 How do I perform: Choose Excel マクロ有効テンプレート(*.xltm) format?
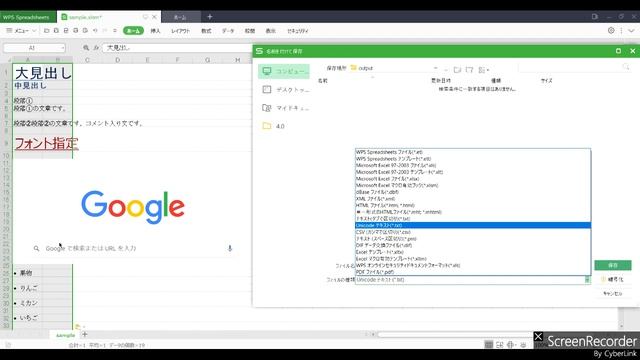[x=473, y=259]
